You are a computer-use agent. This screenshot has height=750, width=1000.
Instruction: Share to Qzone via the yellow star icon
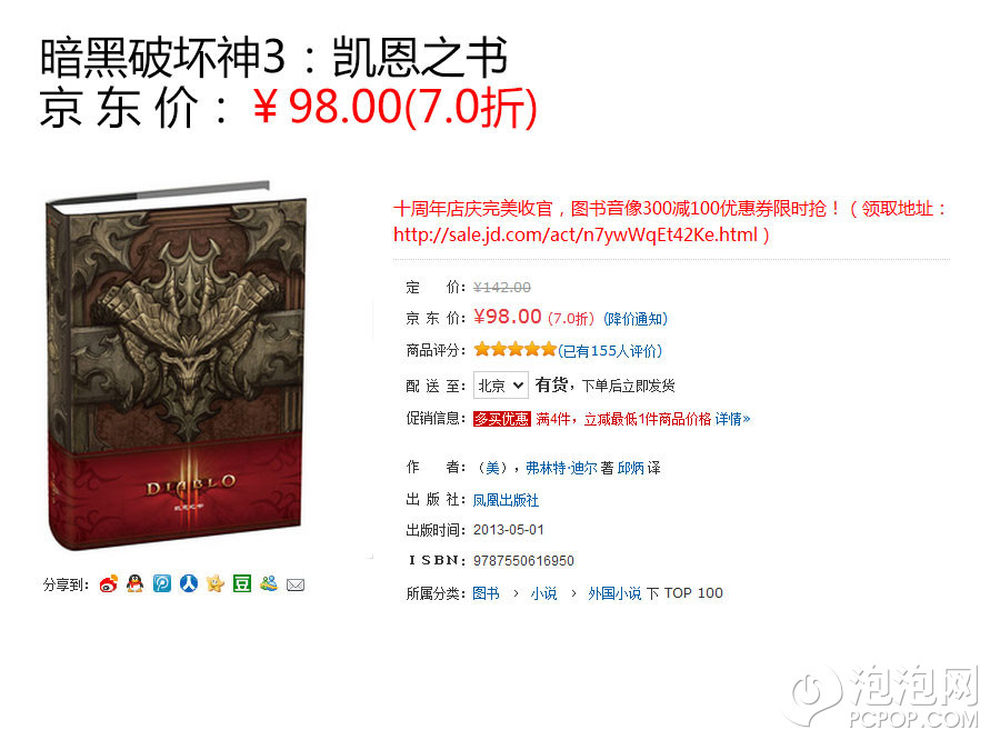pos(216,583)
